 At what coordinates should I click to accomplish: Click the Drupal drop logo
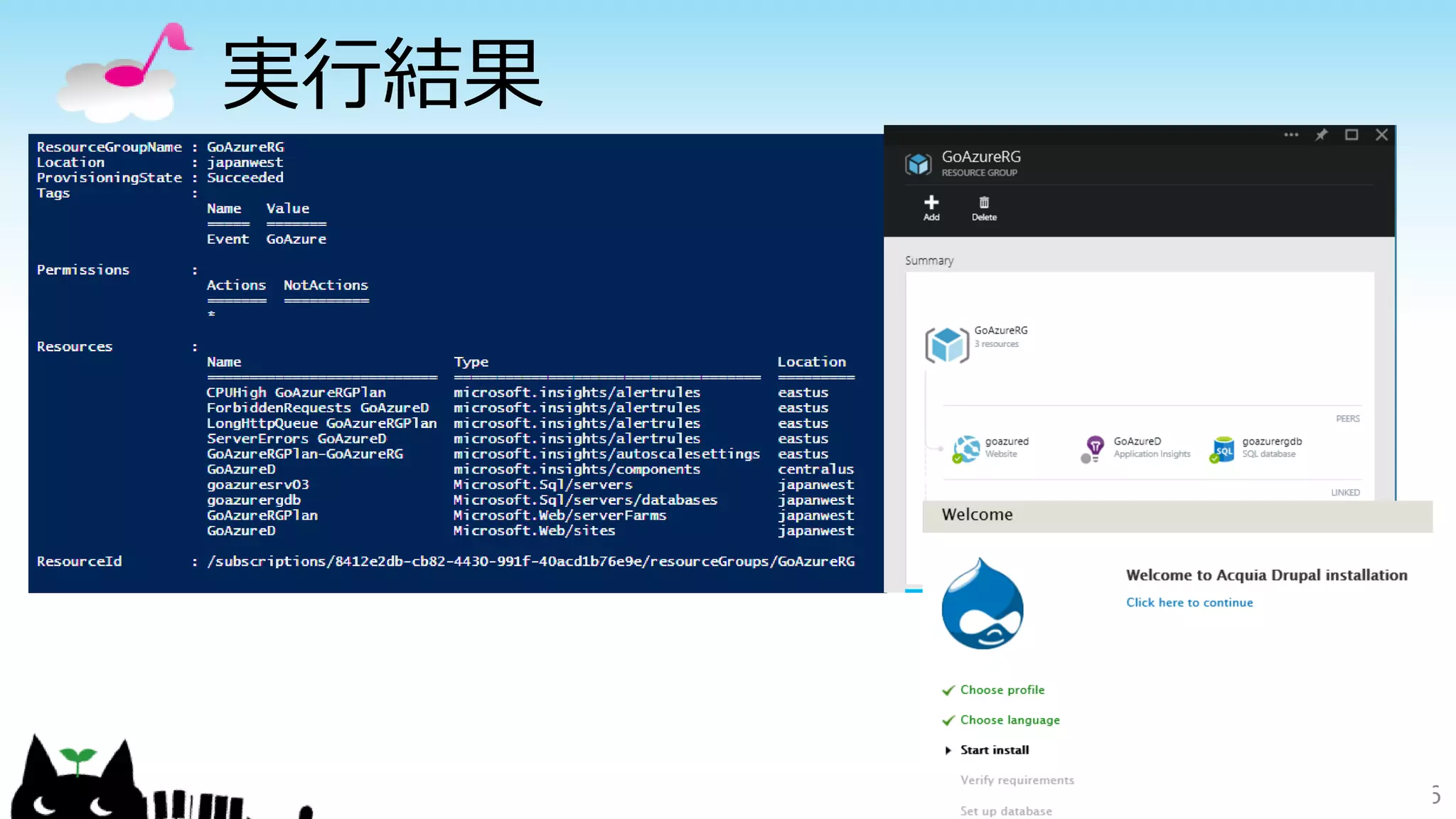click(x=982, y=604)
